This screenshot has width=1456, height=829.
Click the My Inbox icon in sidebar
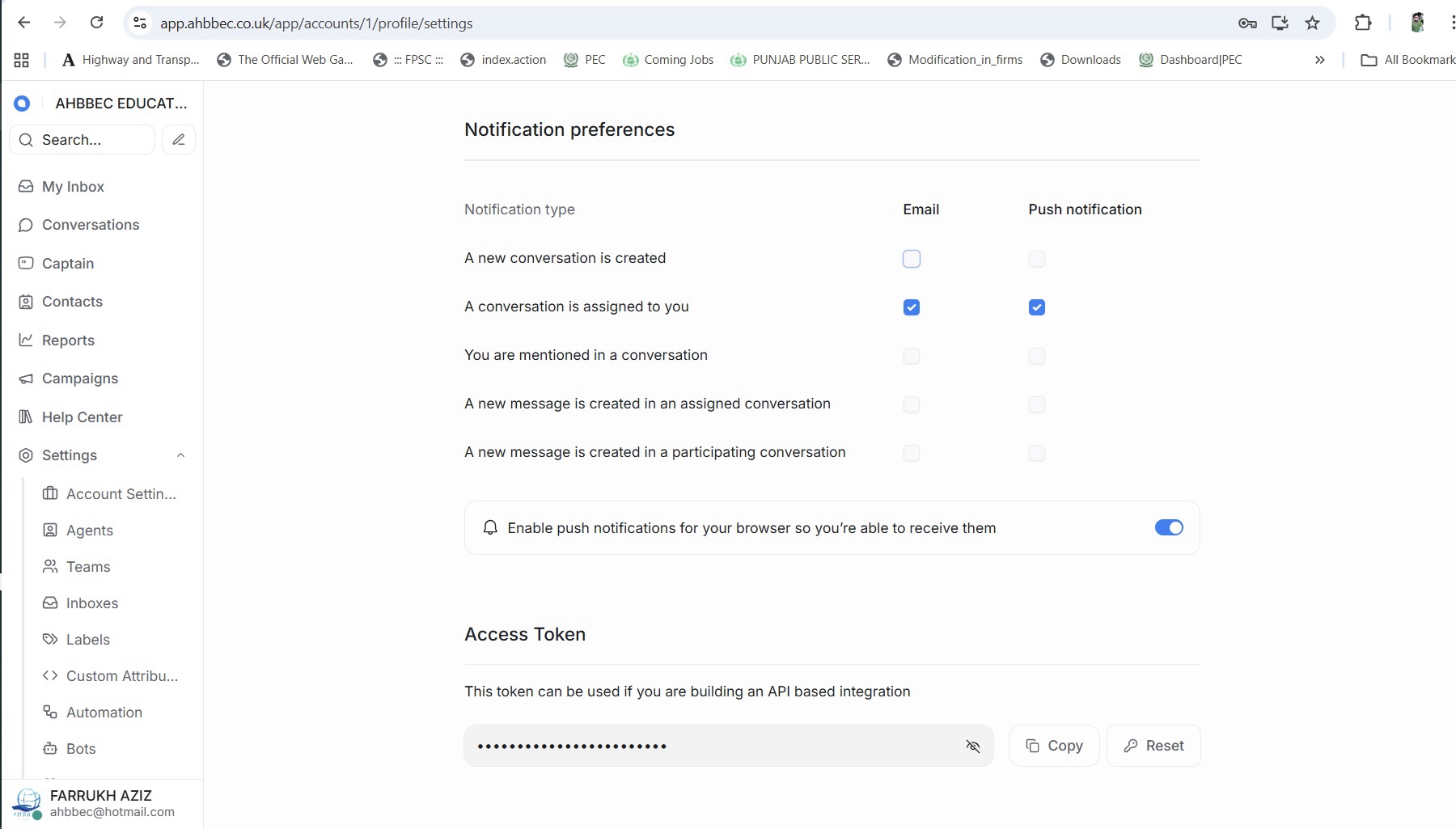[26, 187]
